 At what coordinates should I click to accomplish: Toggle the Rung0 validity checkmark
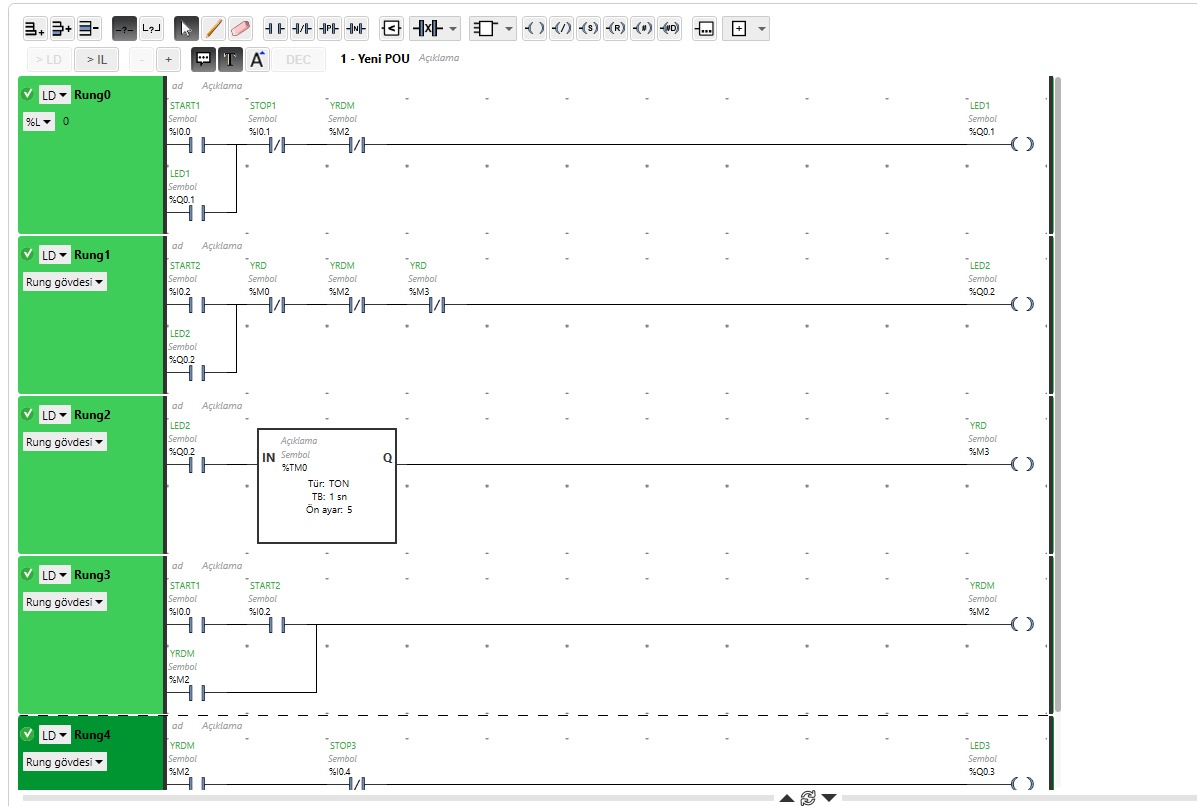[28, 94]
